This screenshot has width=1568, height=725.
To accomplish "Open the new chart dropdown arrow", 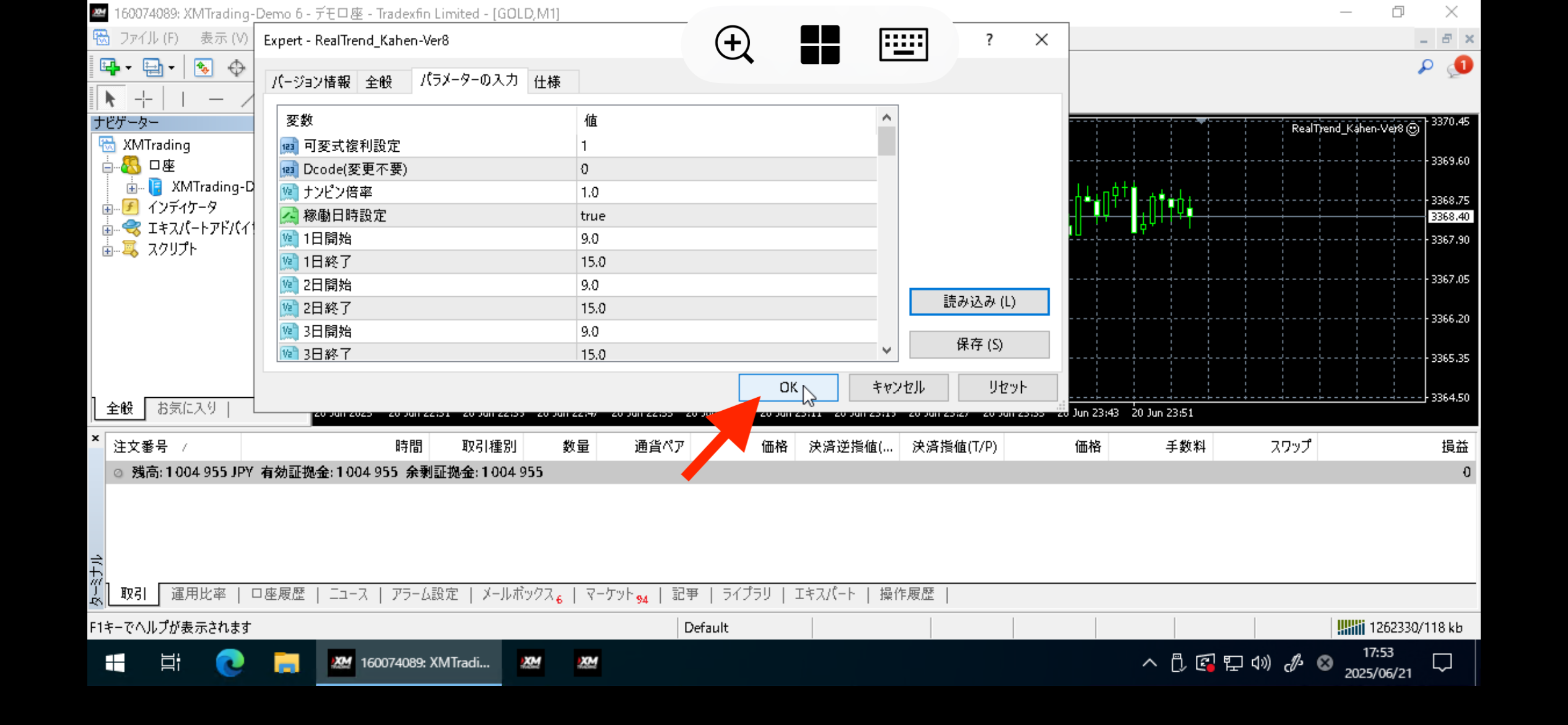I will pos(128,68).
